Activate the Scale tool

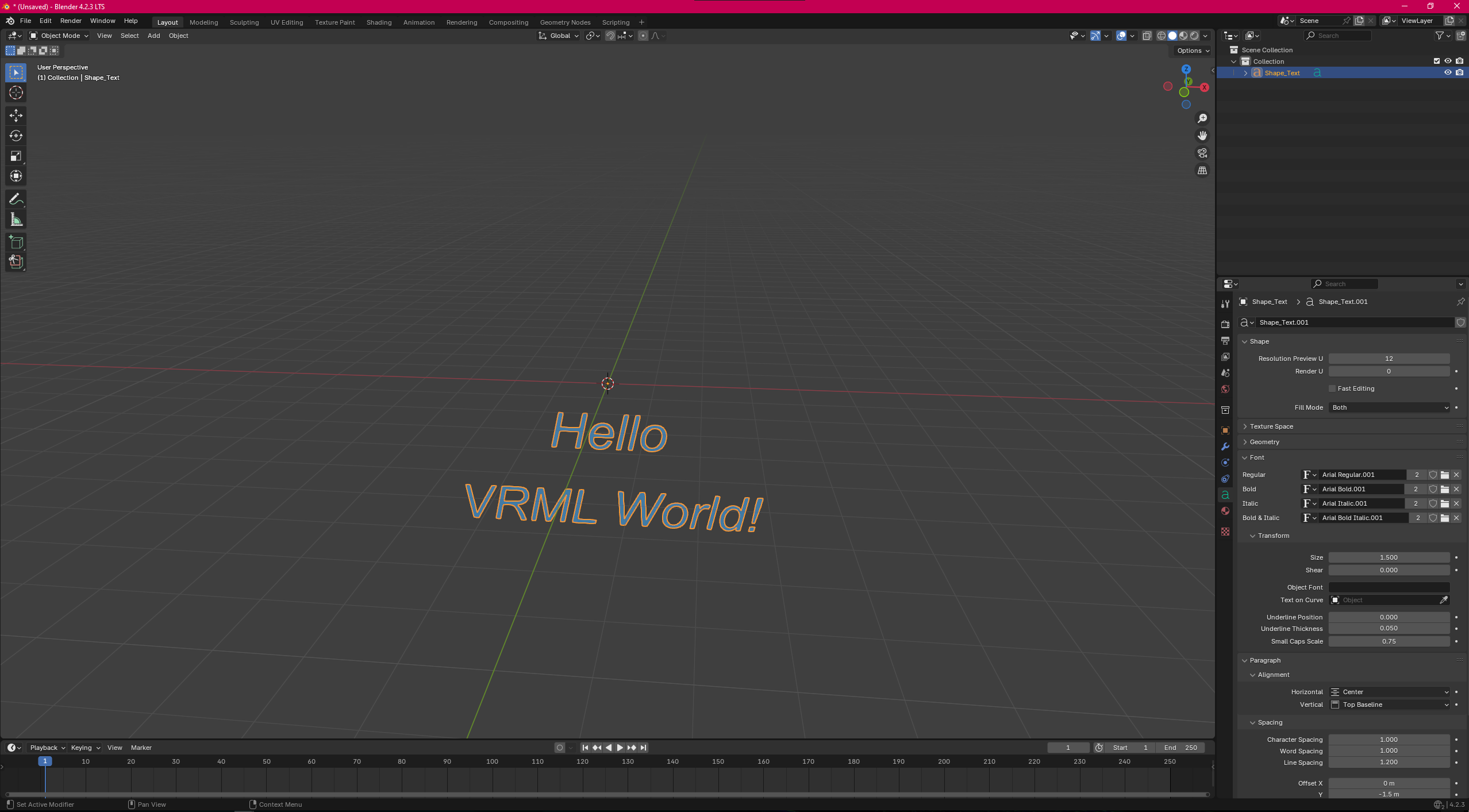pos(16,156)
